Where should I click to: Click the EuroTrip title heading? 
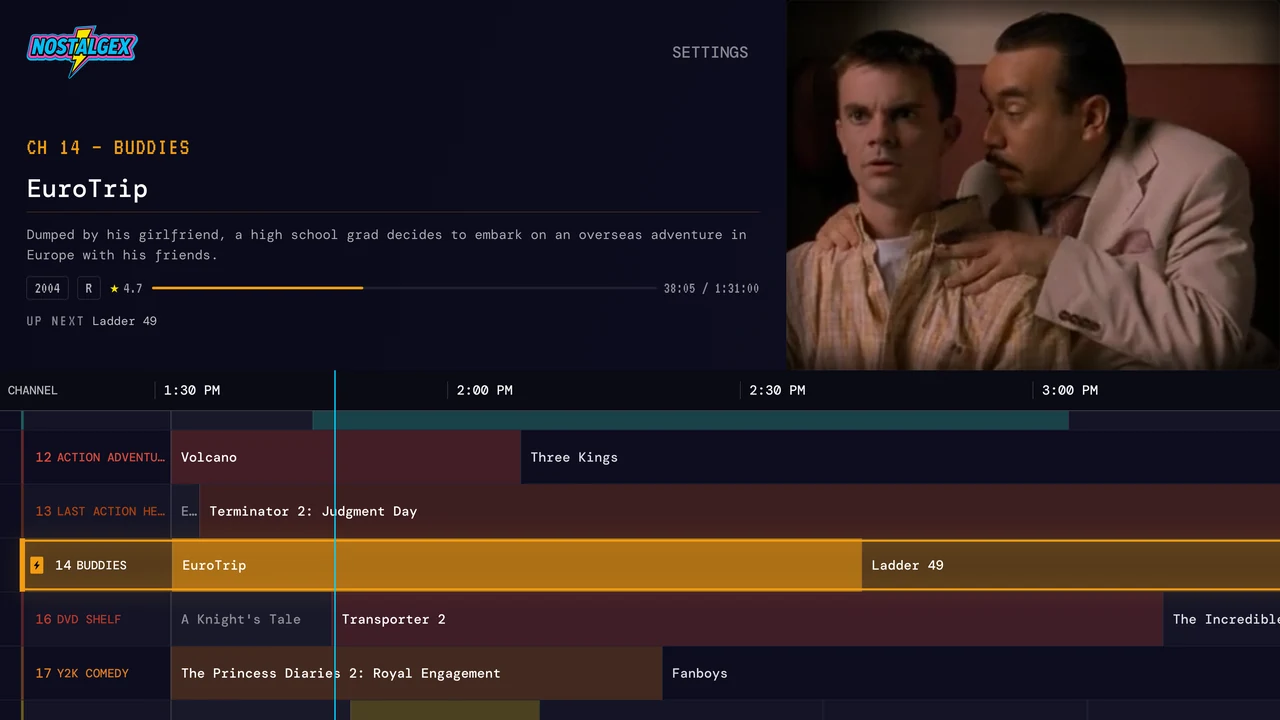pyautogui.click(x=87, y=189)
